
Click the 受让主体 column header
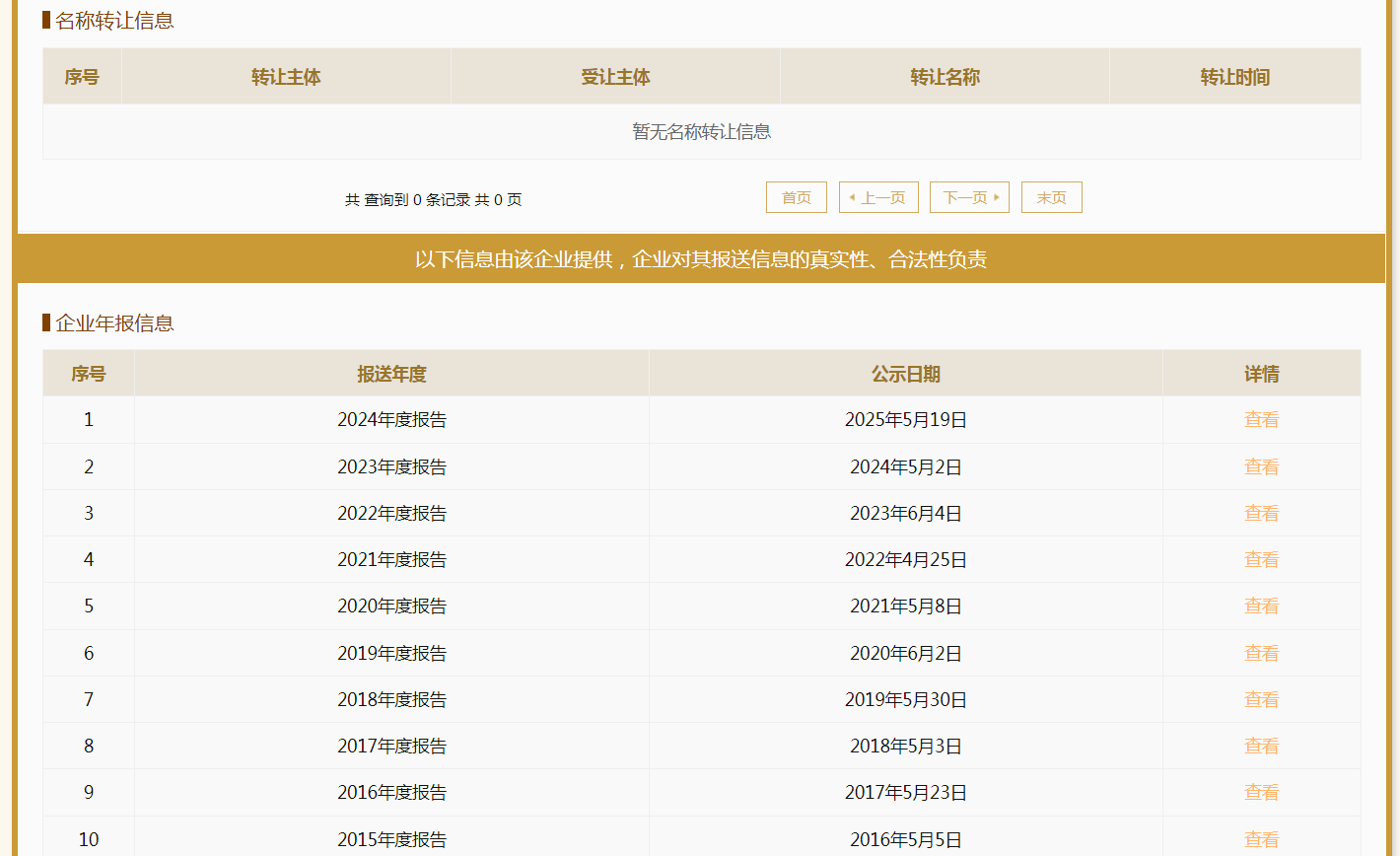[x=615, y=77]
